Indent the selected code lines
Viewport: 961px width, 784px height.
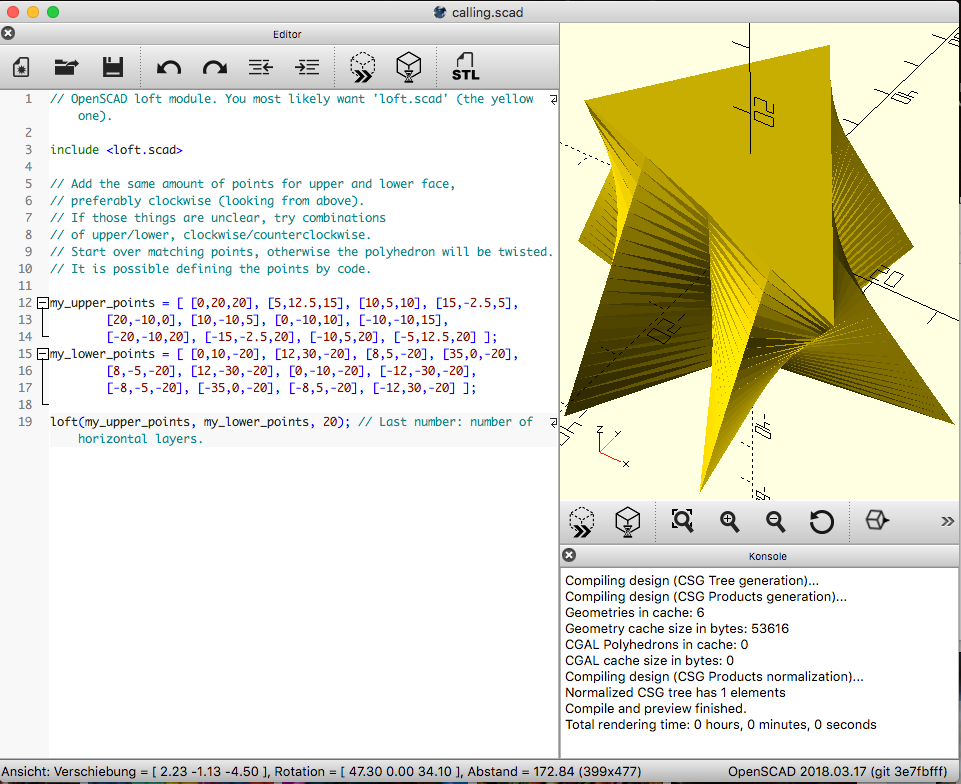pyautogui.click(x=306, y=67)
